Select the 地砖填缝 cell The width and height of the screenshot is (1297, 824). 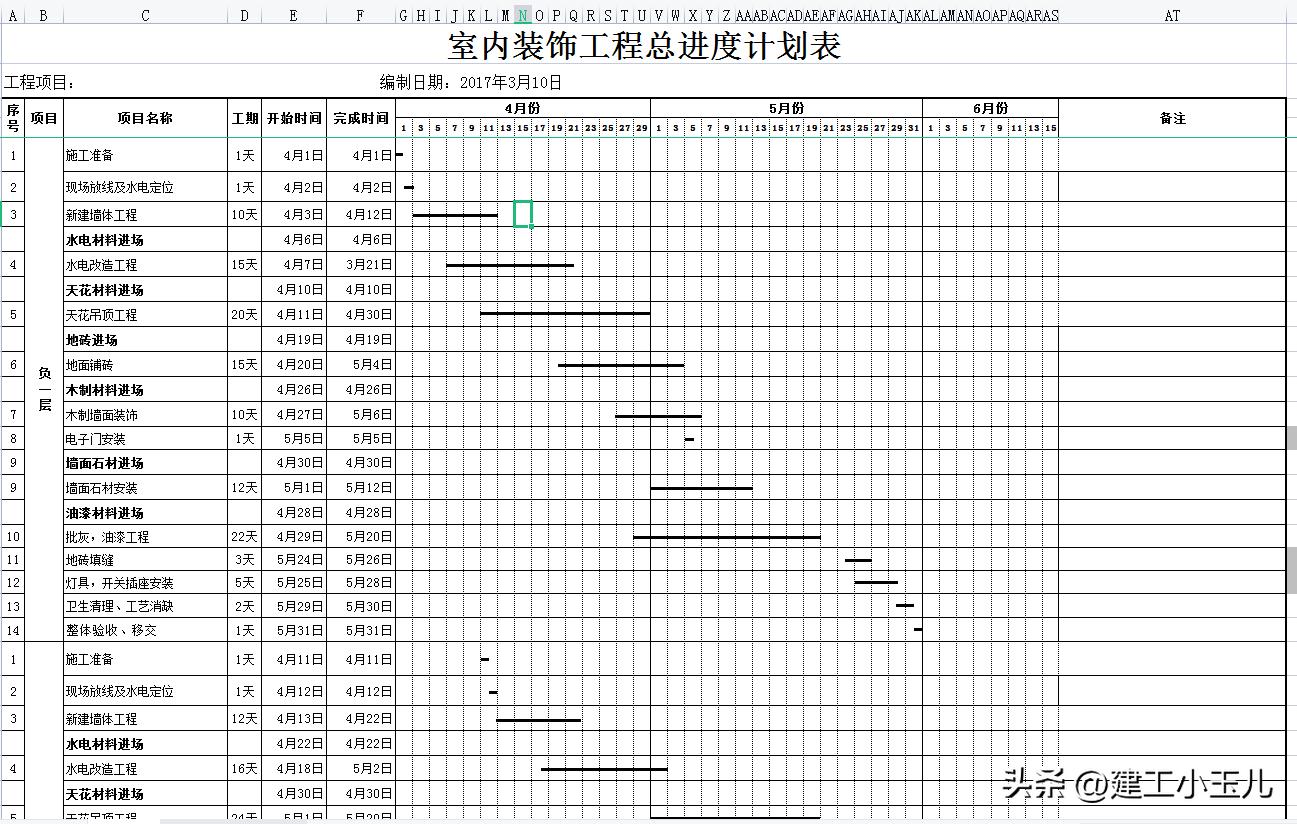coord(145,560)
